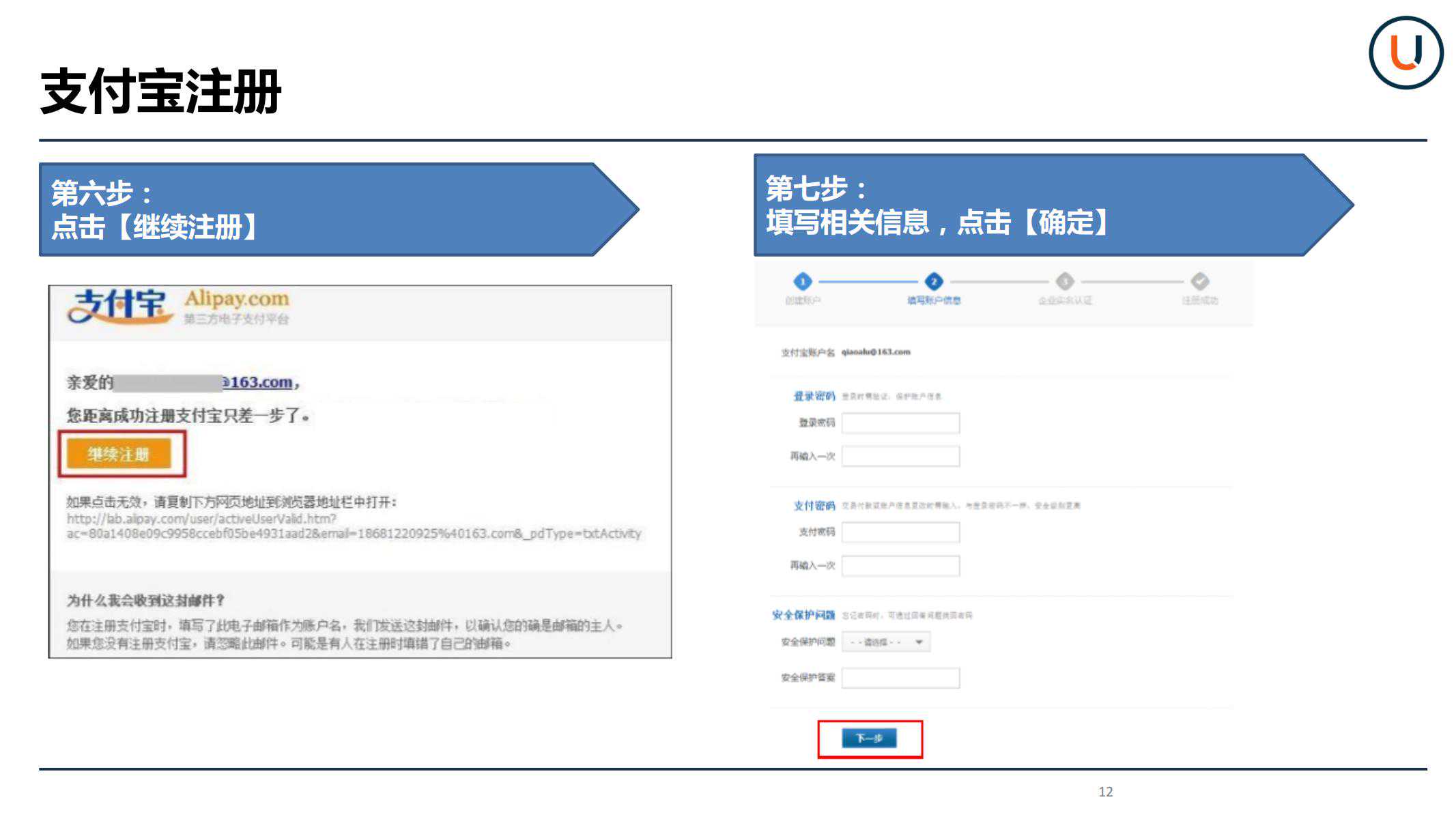Viewport: 1456px width, 819px height.
Task: Click the 注册成功 checkmark step icon
Action: (1200, 281)
